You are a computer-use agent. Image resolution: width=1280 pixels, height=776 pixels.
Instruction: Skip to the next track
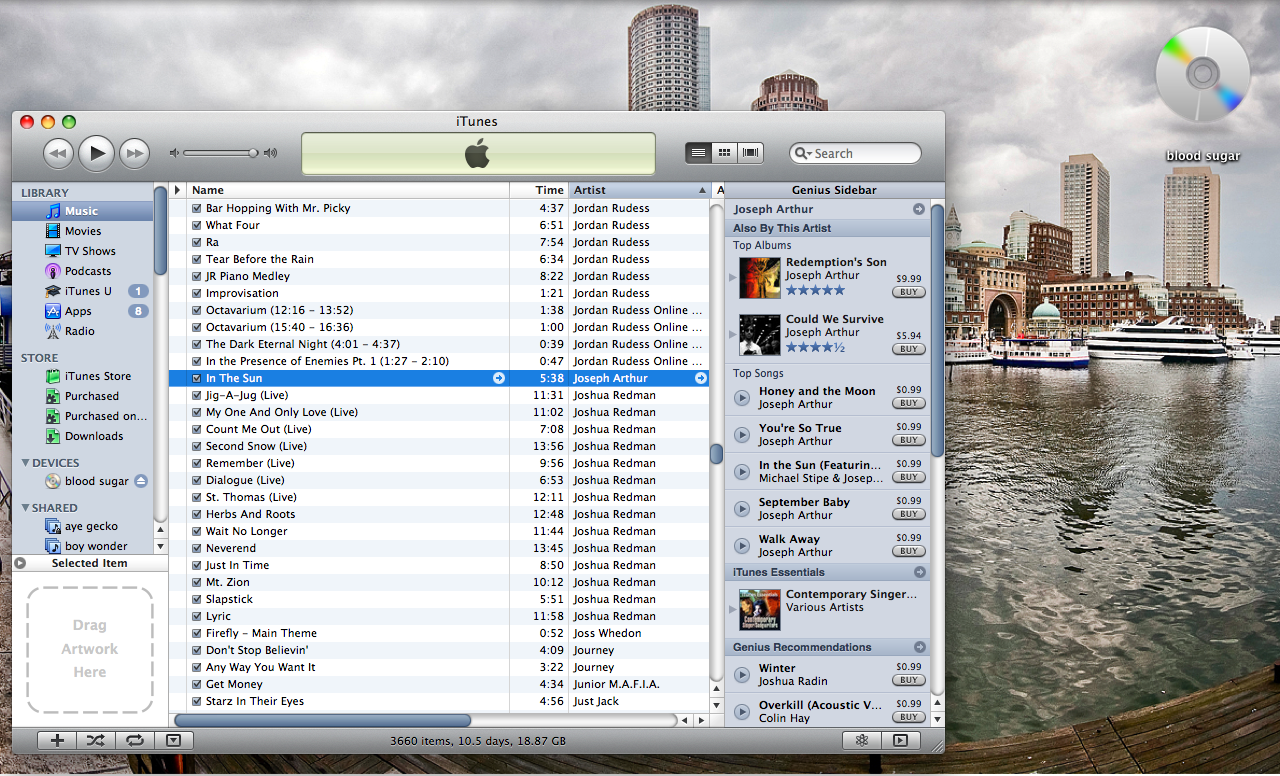(x=134, y=153)
